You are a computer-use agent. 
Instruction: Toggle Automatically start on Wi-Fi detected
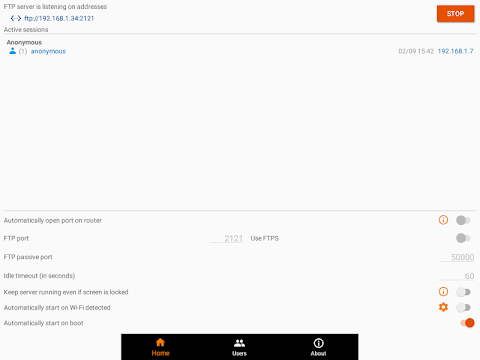click(463, 307)
